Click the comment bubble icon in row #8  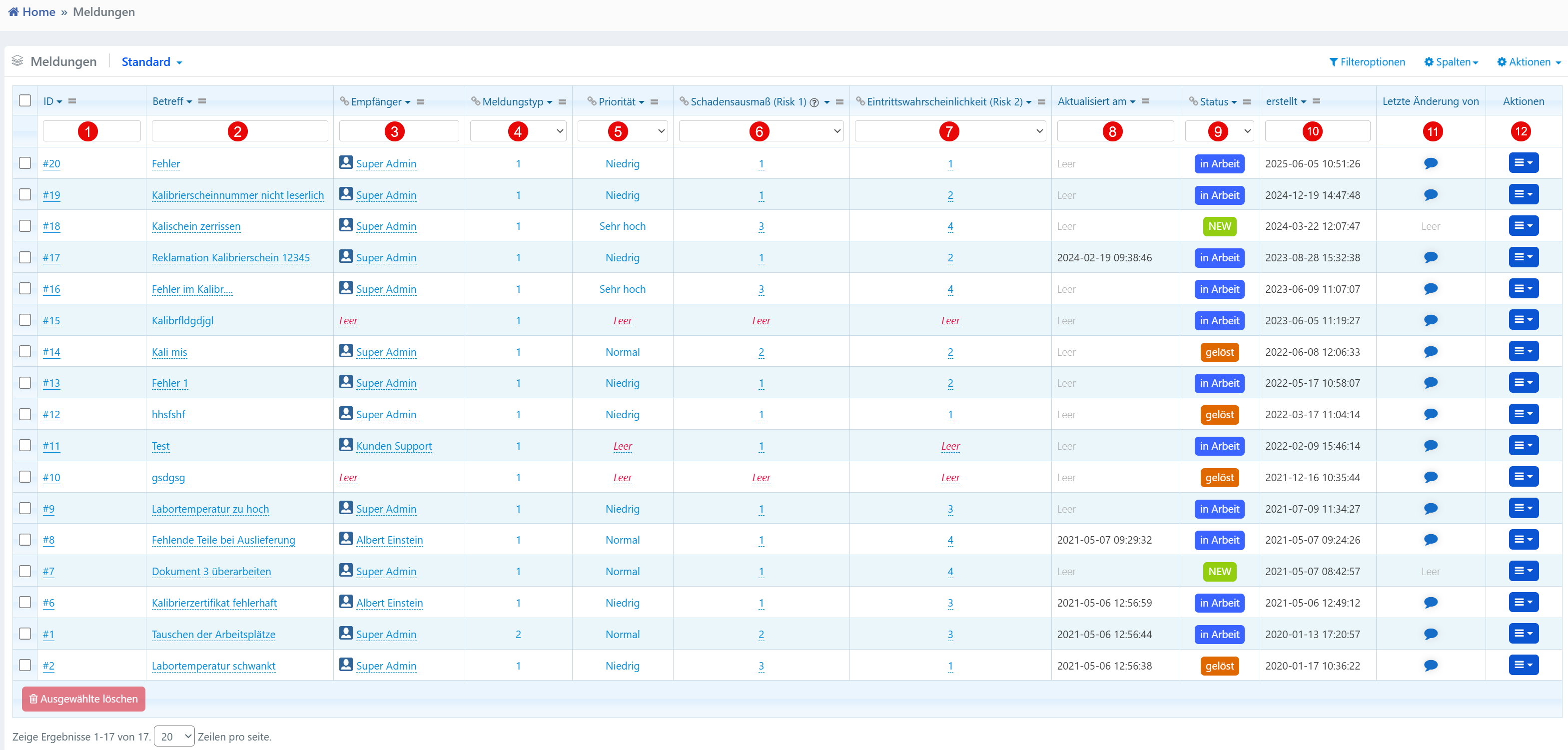(1431, 539)
